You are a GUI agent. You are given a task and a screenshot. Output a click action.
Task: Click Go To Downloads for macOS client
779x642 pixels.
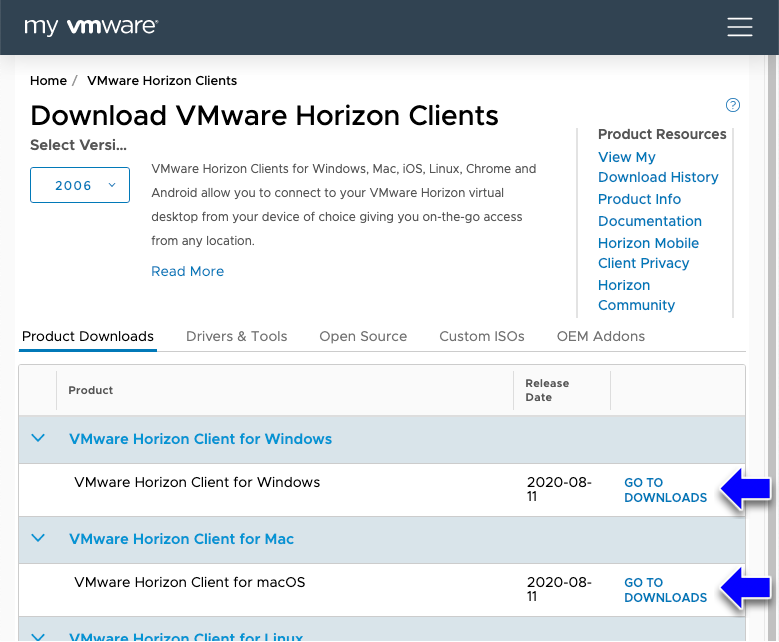[665, 590]
